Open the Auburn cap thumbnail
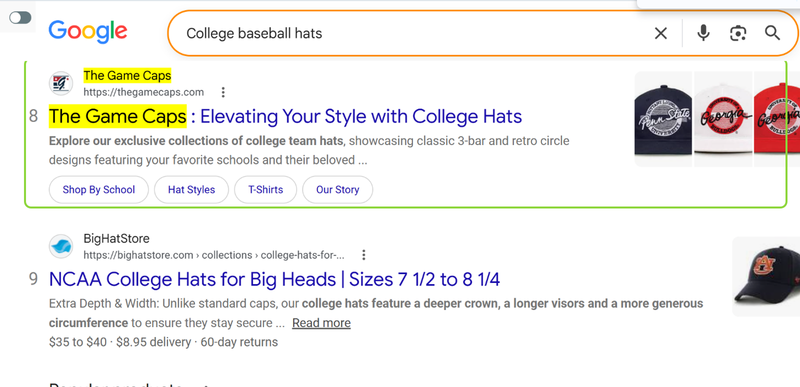800x387 pixels. [766, 277]
